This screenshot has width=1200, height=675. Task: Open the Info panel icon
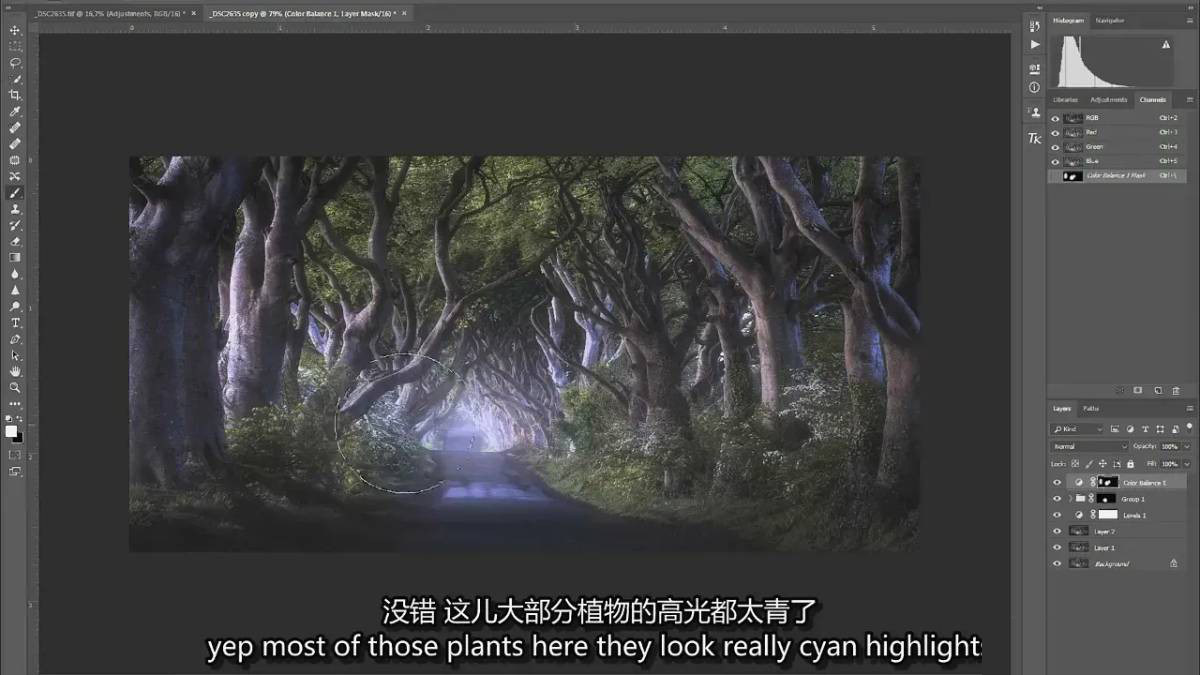[1035, 88]
